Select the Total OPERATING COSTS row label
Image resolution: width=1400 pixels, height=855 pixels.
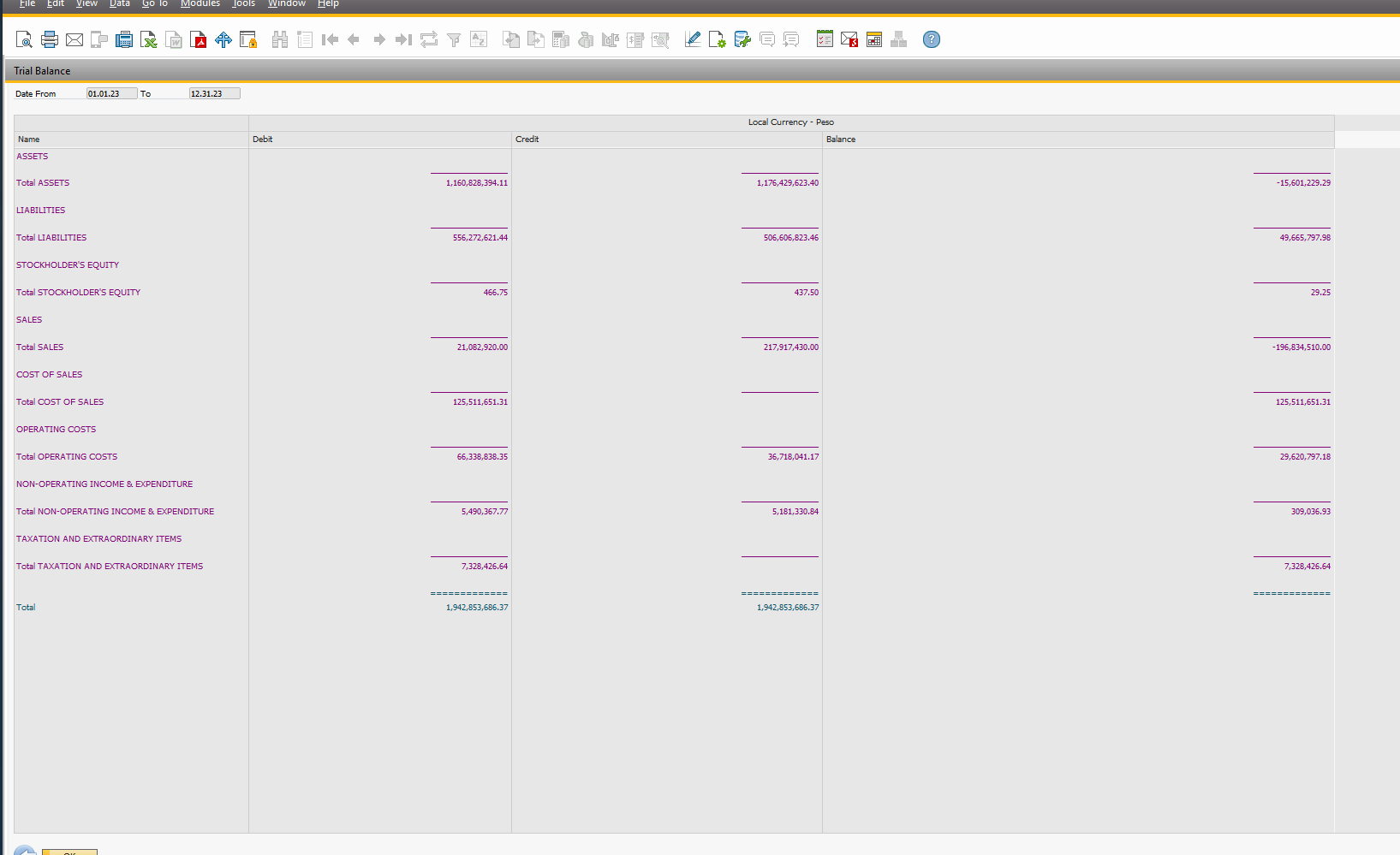pos(67,457)
